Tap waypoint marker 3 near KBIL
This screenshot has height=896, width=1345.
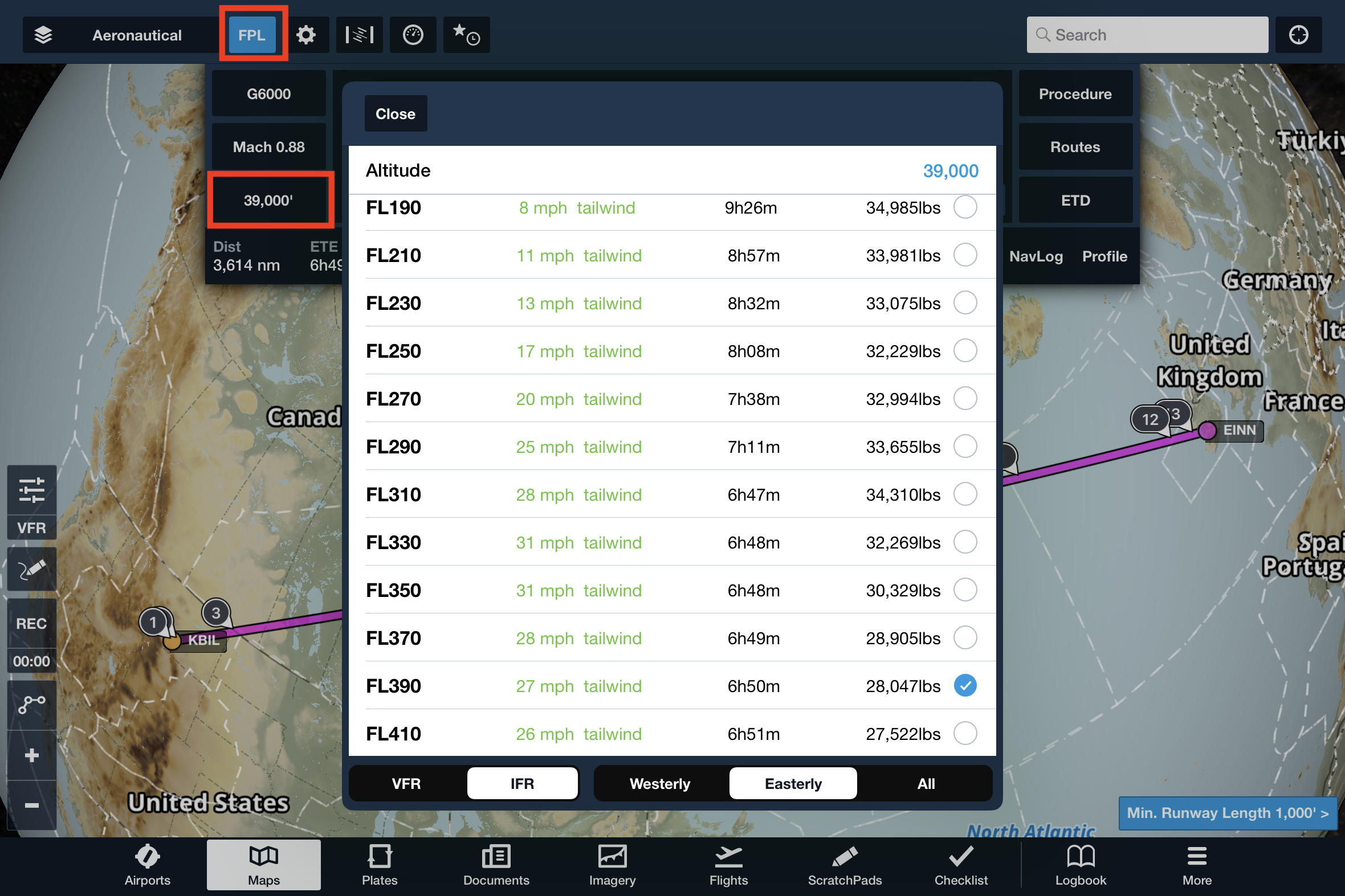[216, 613]
